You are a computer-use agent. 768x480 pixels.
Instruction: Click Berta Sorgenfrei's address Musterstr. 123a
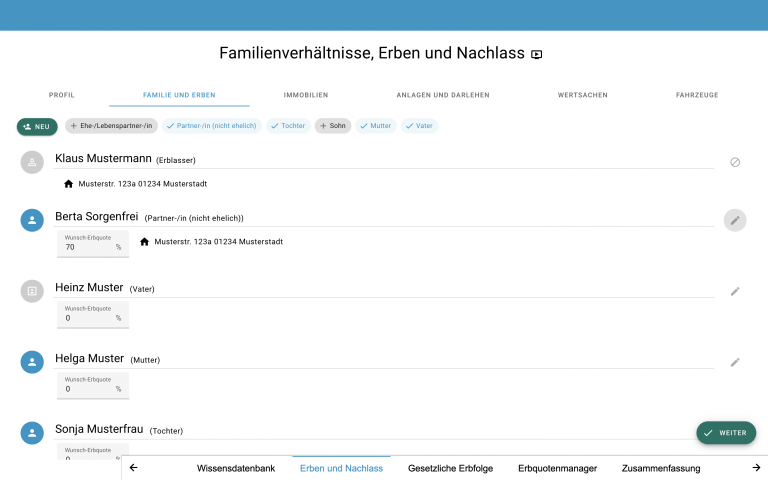pos(218,241)
